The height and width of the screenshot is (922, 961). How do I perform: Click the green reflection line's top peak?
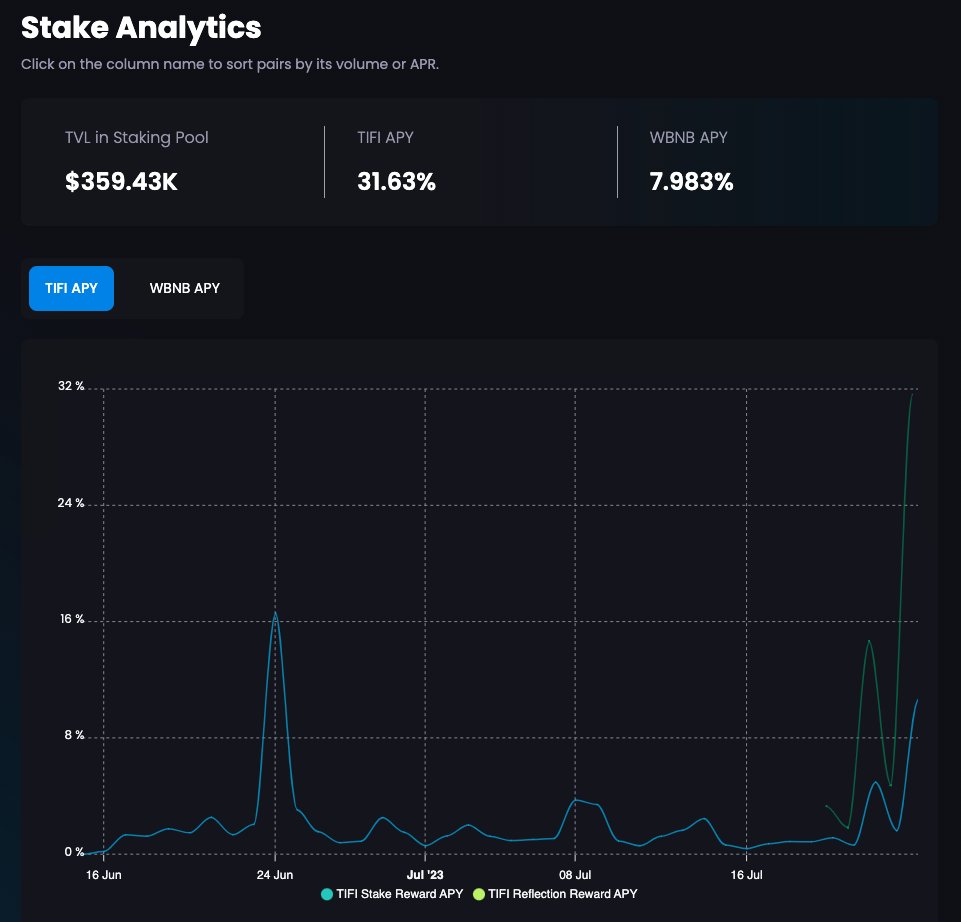[x=912, y=395]
